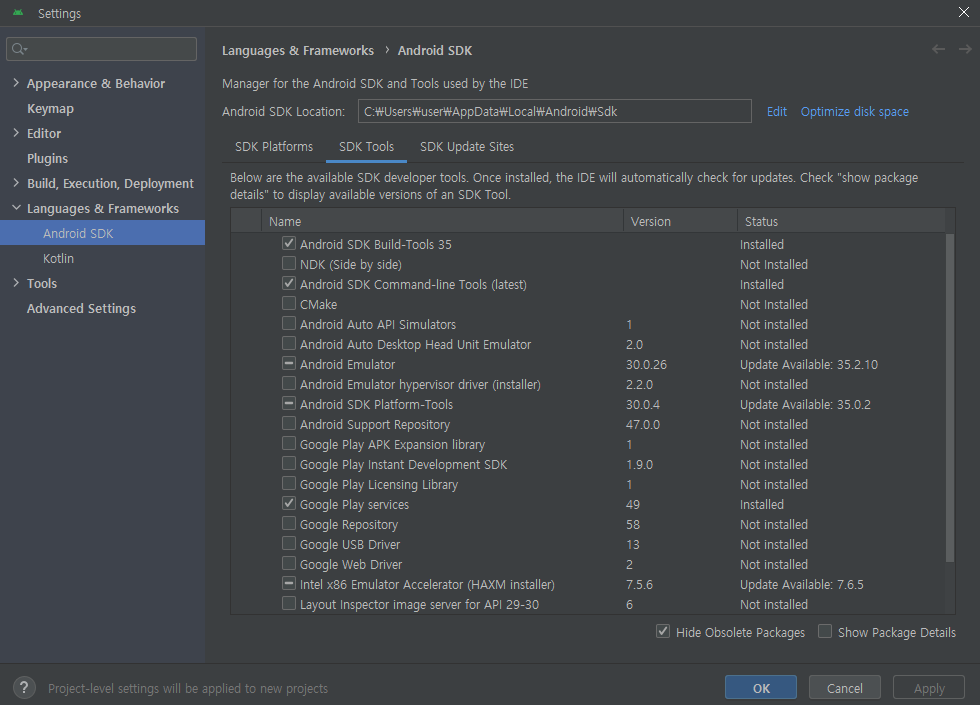Check Android Auto Desktop Head Unit Emulator
The width and height of the screenshot is (980, 705).
pos(289,343)
